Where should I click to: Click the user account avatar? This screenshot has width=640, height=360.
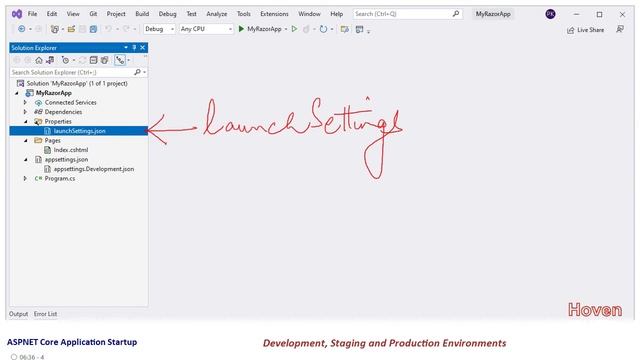[x=550, y=14]
